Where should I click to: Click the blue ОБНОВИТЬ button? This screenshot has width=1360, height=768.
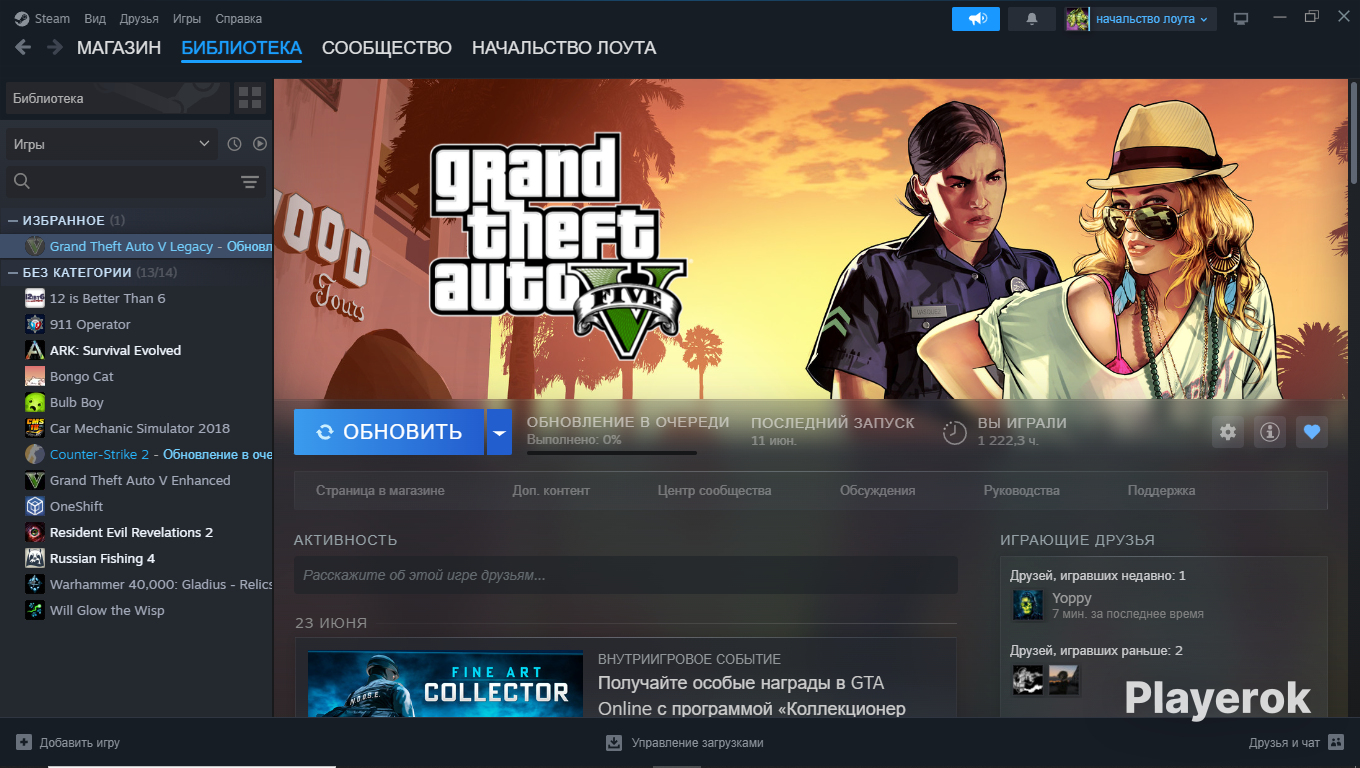click(389, 432)
